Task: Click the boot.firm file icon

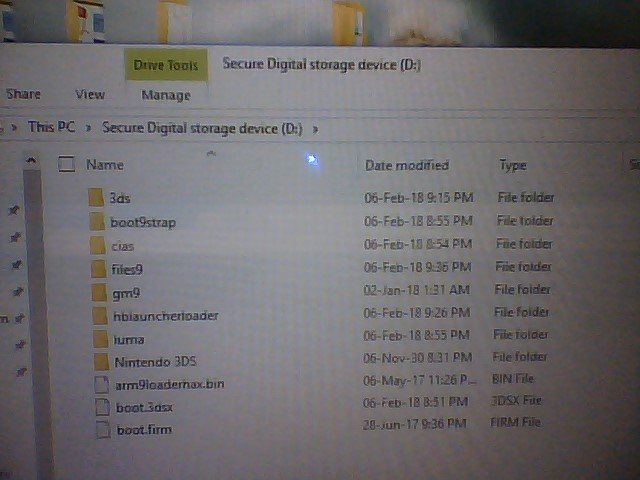Action: (103, 430)
